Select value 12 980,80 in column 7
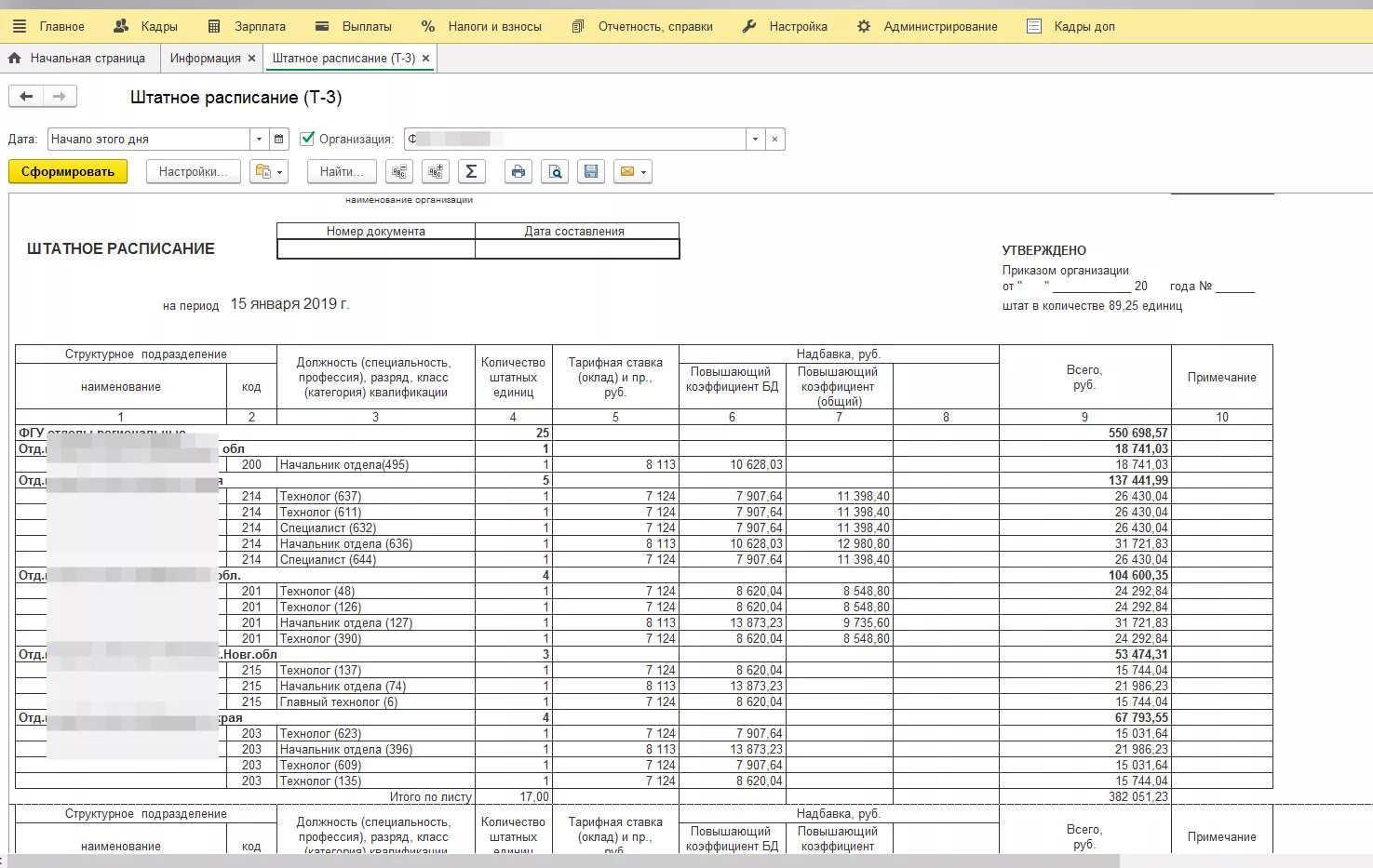 click(x=863, y=544)
